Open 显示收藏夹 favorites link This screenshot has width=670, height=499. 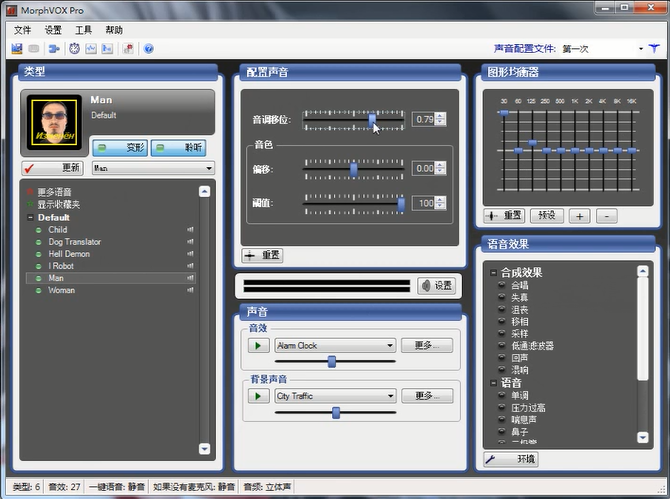[x=59, y=204]
